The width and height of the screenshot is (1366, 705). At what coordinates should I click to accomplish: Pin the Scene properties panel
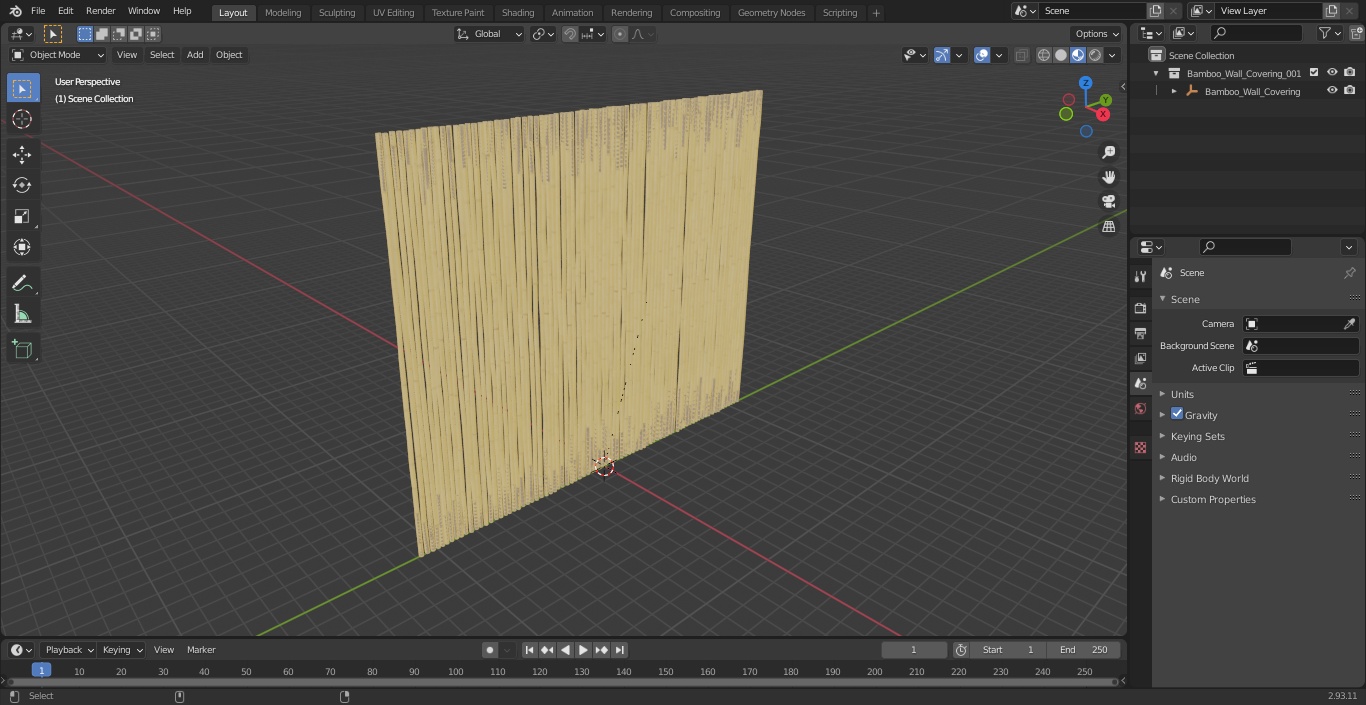coord(1349,273)
